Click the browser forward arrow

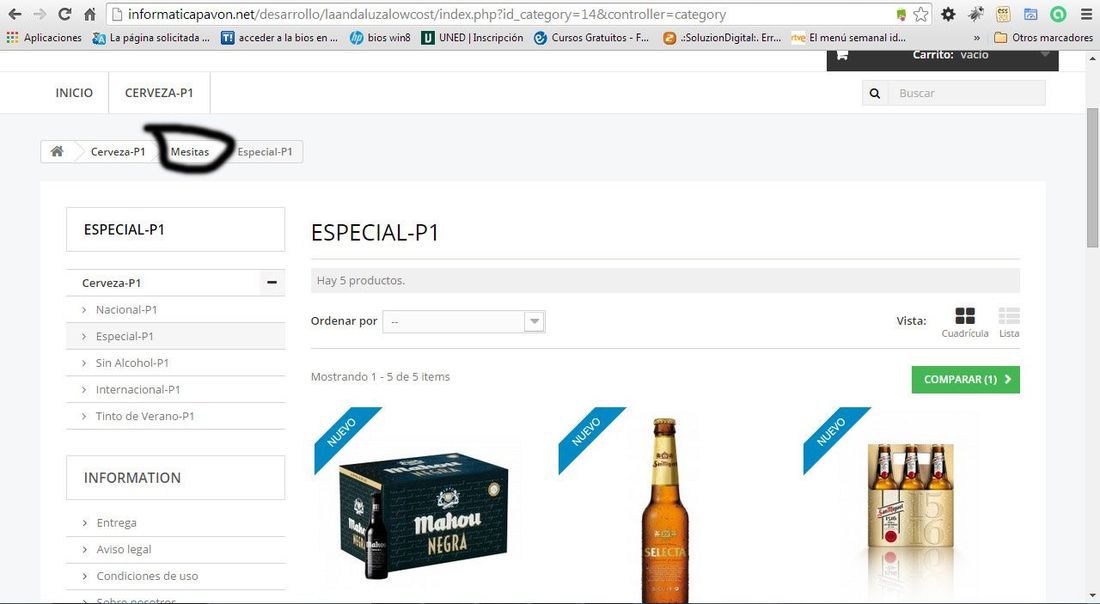(40, 14)
